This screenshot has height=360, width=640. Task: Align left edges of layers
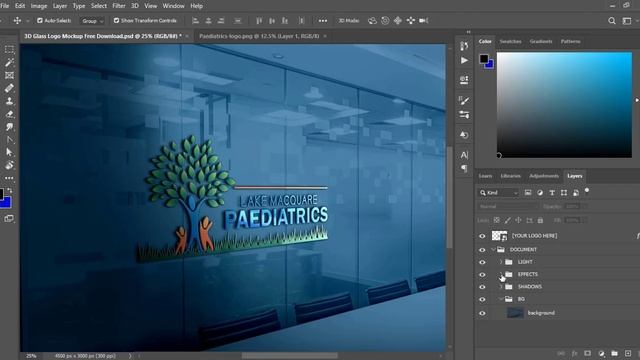[x=196, y=20]
